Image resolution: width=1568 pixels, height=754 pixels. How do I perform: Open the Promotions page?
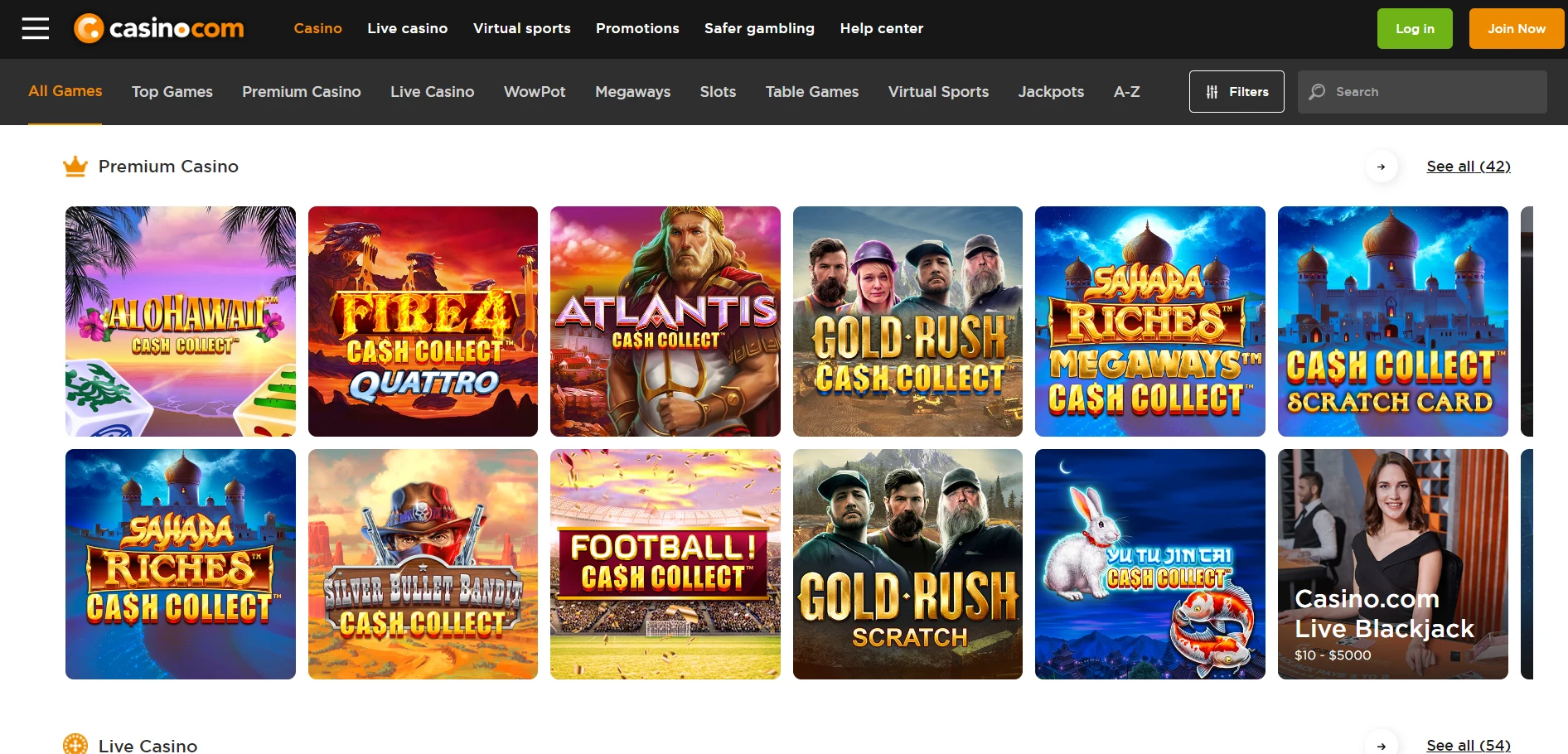[x=637, y=28]
